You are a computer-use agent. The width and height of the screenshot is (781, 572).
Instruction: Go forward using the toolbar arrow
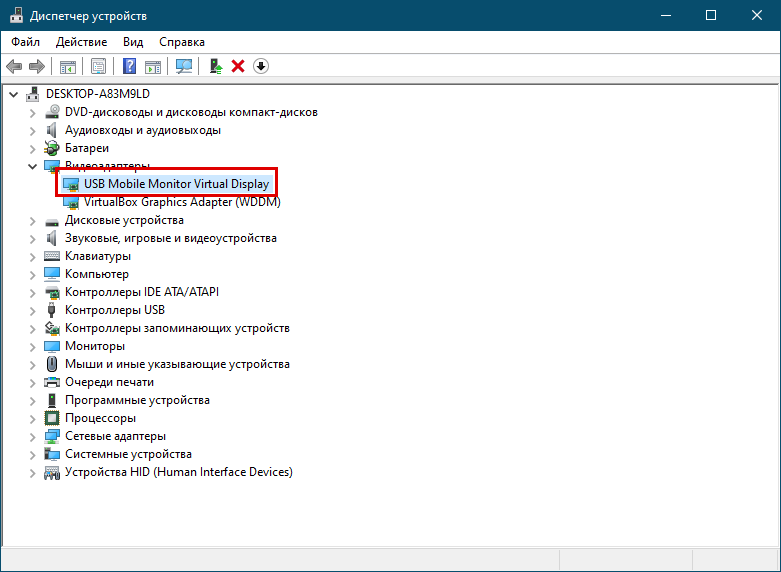click(x=37, y=66)
